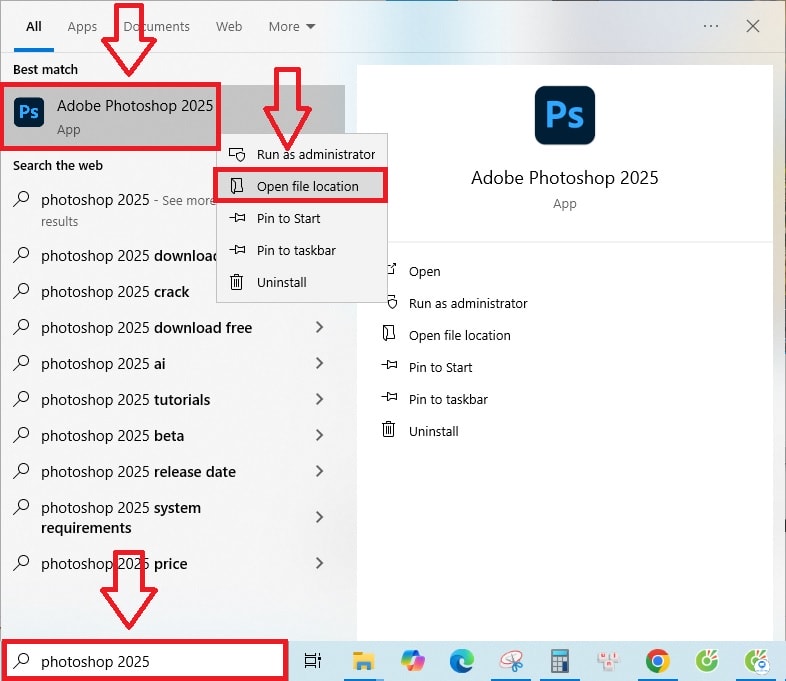Viewport: 786px width, 681px height.
Task: Expand arrow for 'photoshop 2025 tutorials'
Action: [319, 400]
